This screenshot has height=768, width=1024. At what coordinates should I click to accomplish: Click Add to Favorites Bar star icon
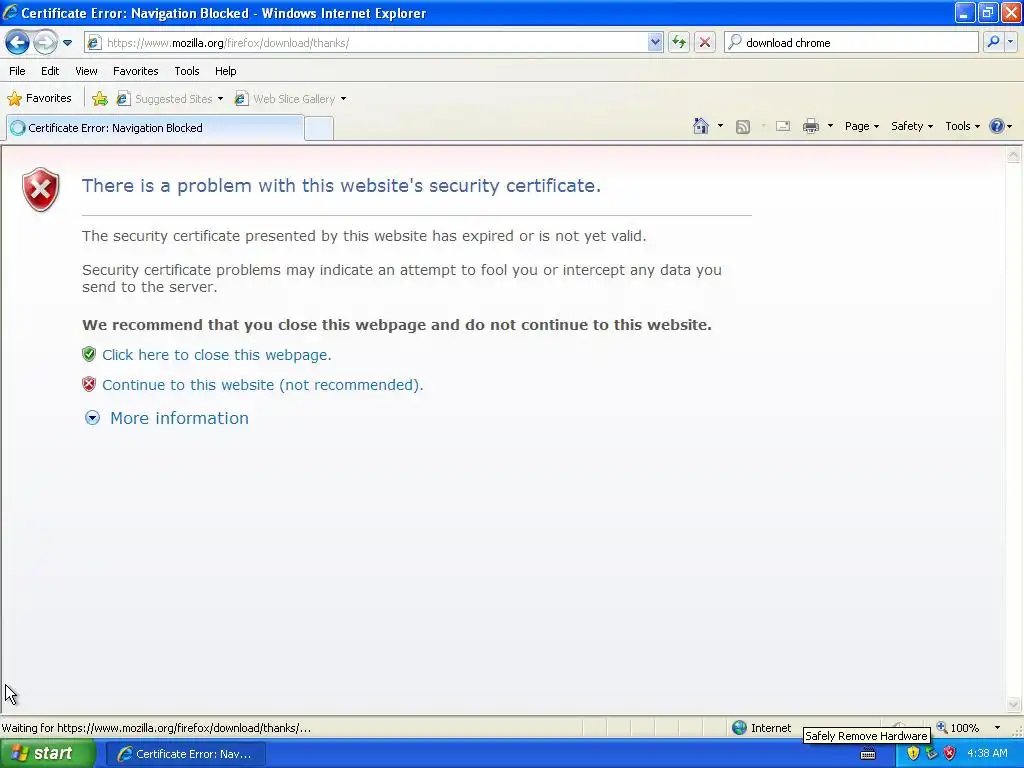[100, 99]
